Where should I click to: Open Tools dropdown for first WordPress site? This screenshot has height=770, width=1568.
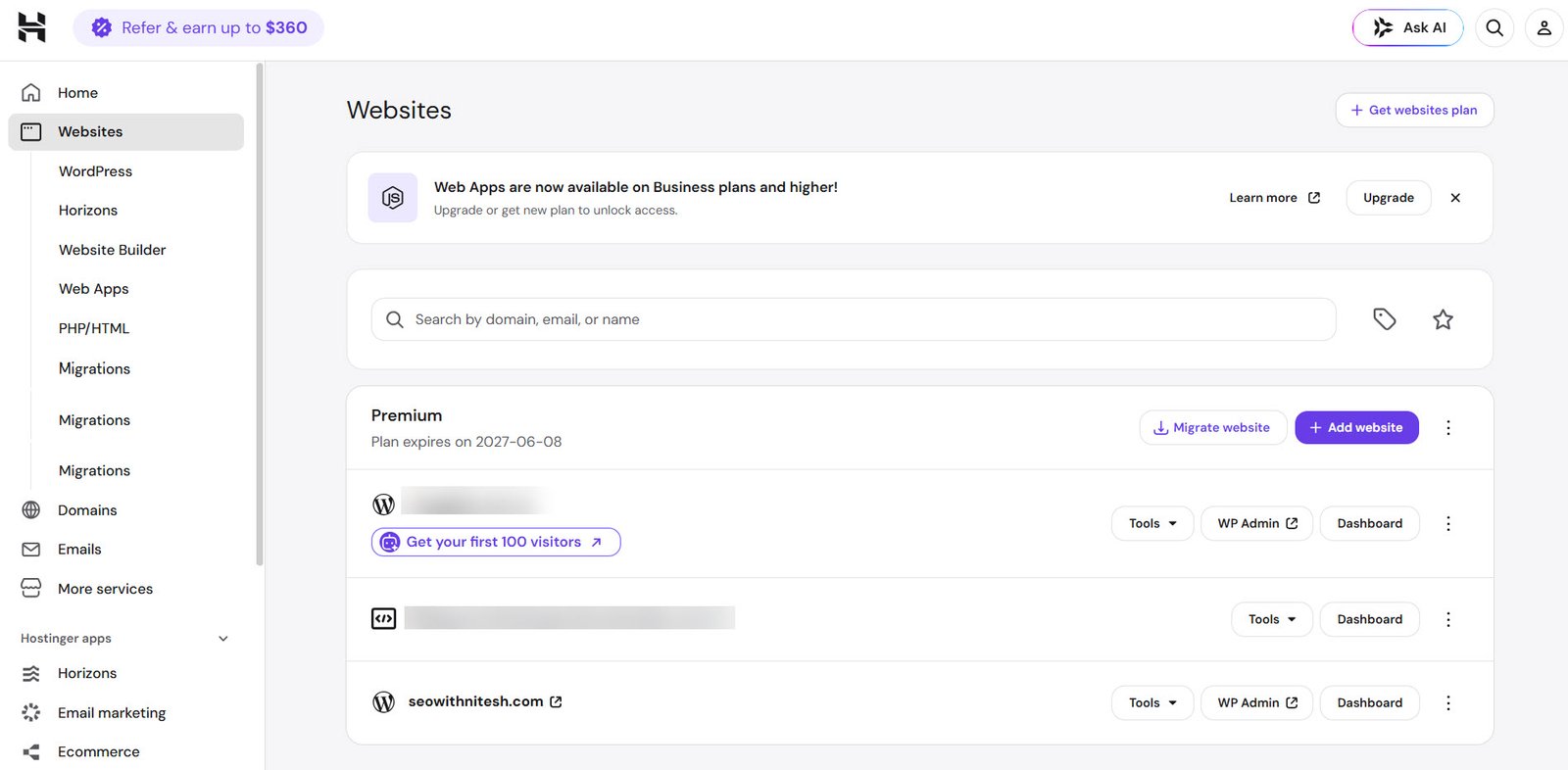click(x=1152, y=523)
